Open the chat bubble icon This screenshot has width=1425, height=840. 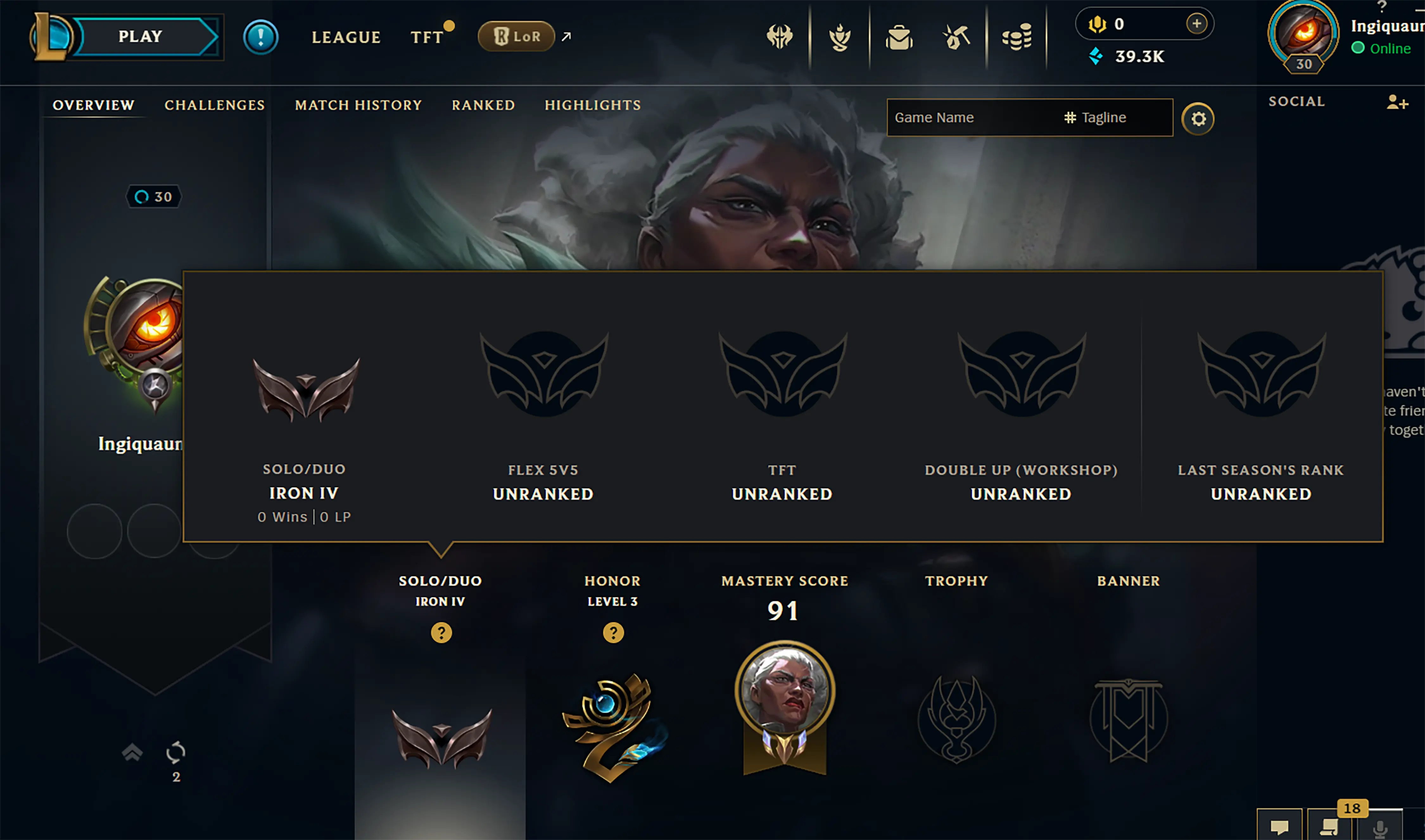(x=1279, y=826)
